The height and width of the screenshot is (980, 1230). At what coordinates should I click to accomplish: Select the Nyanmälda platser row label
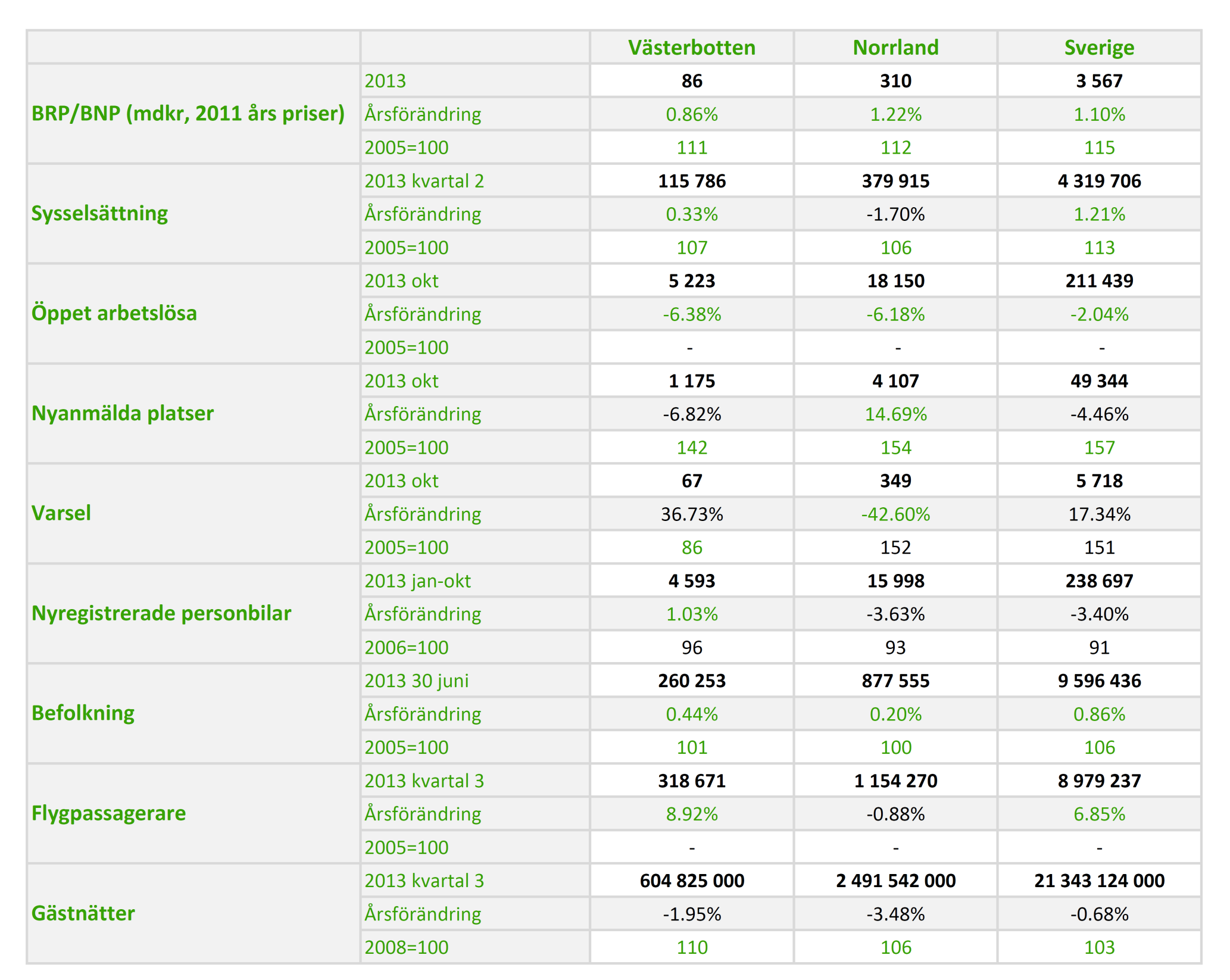point(122,413)
